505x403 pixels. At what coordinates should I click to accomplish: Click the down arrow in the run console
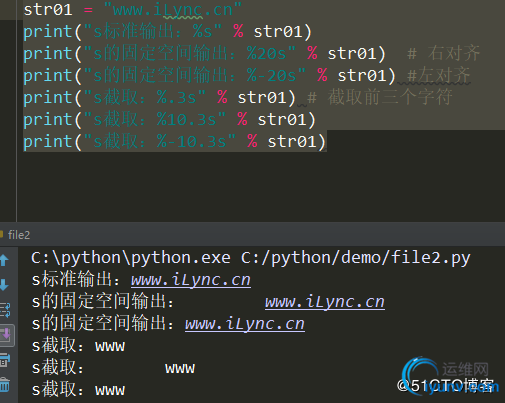click(x=4, y=285)
